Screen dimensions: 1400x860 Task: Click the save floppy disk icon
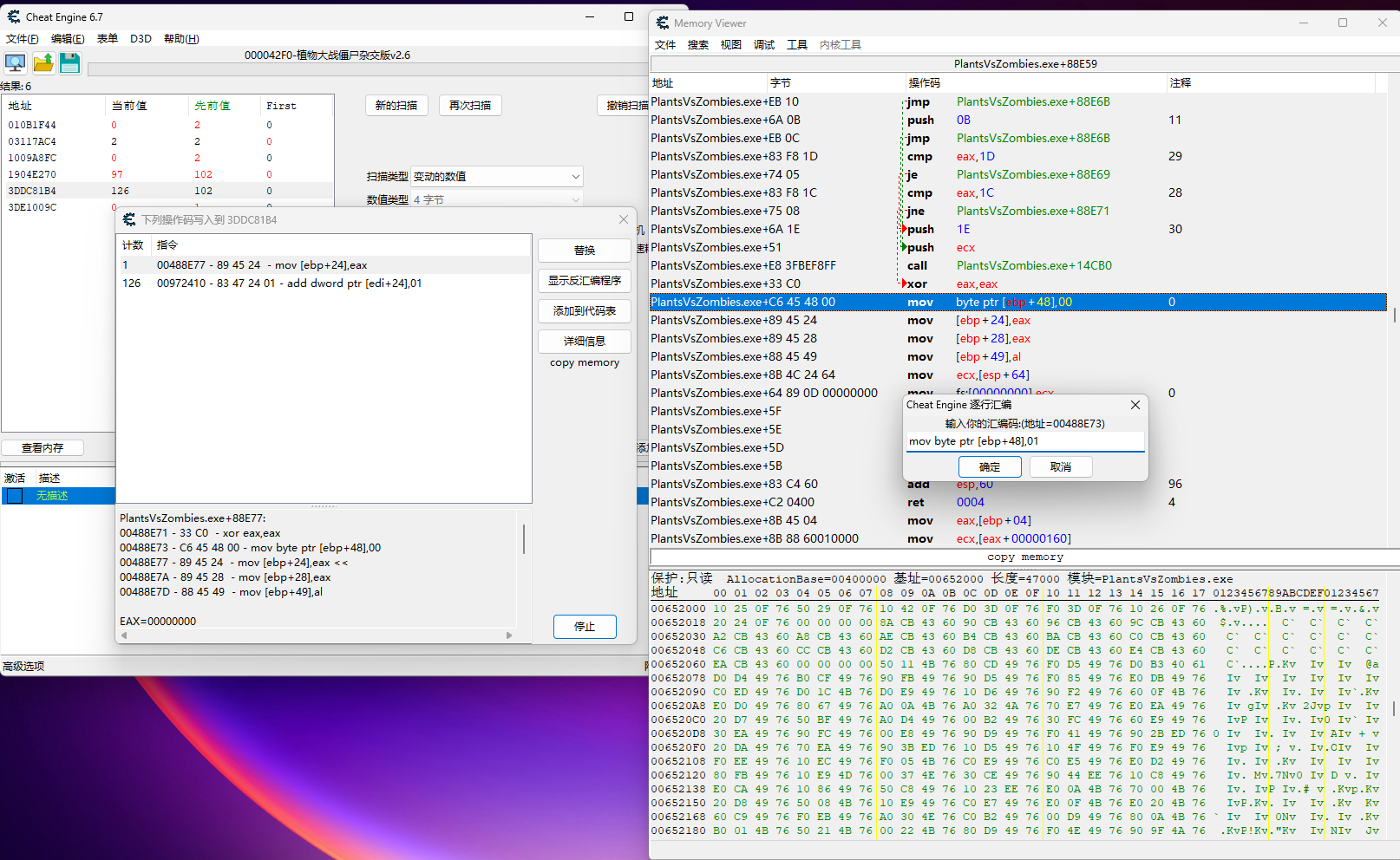(x=70, y=63)
